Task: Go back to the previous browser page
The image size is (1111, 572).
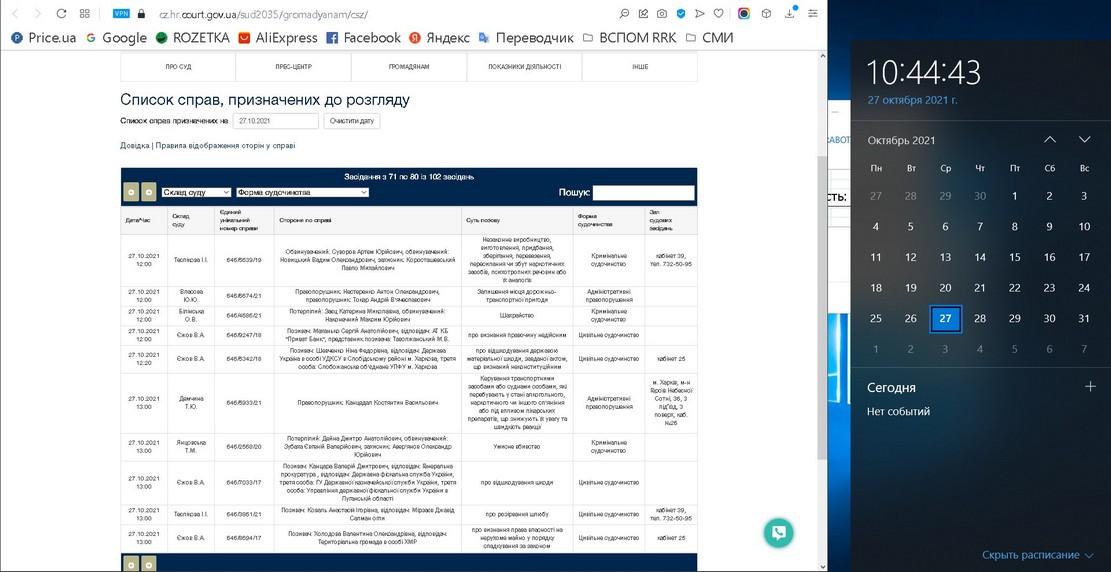Action: pyautogui.click(x=18, y=13)
